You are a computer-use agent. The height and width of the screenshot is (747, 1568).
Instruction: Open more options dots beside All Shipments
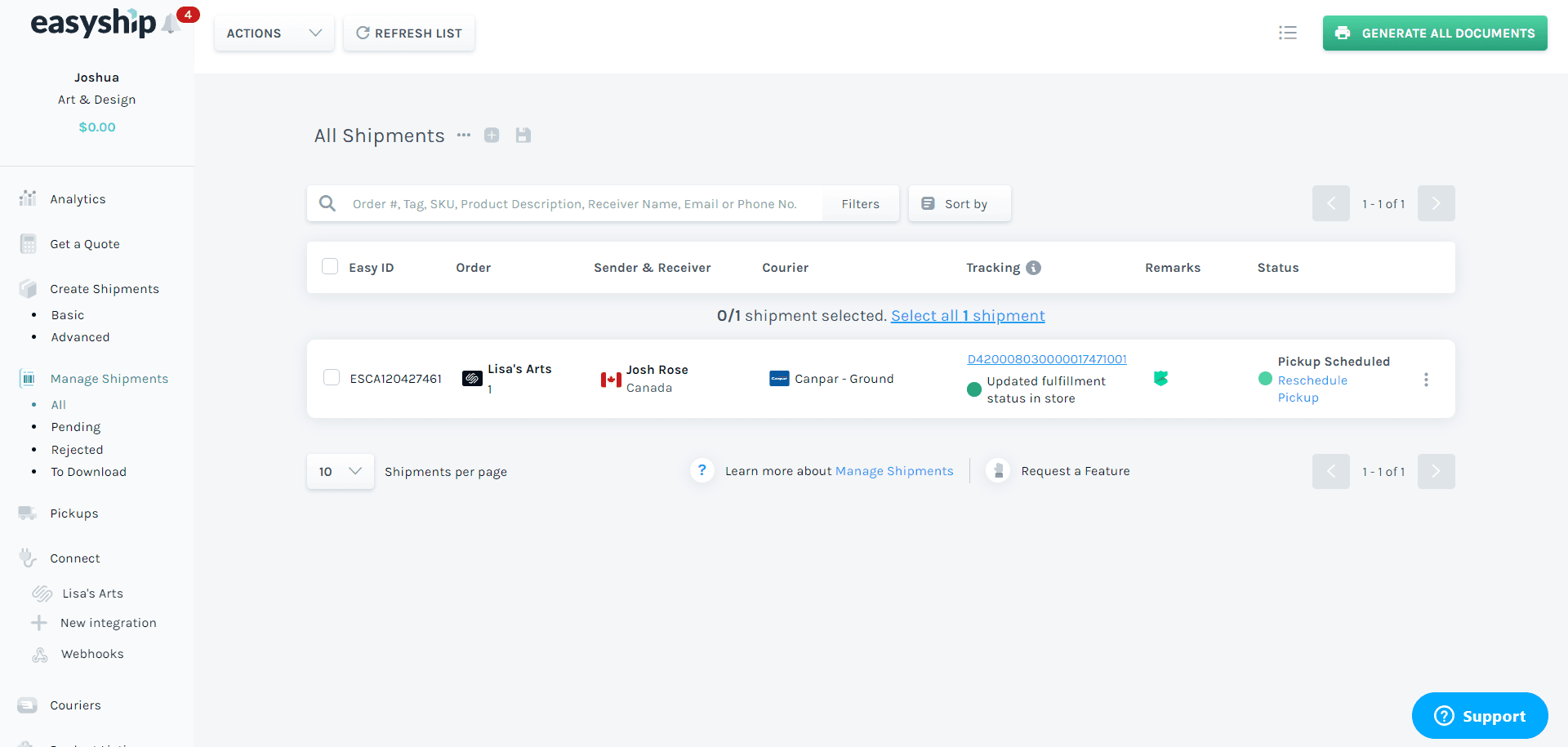(x=464, y=135)
